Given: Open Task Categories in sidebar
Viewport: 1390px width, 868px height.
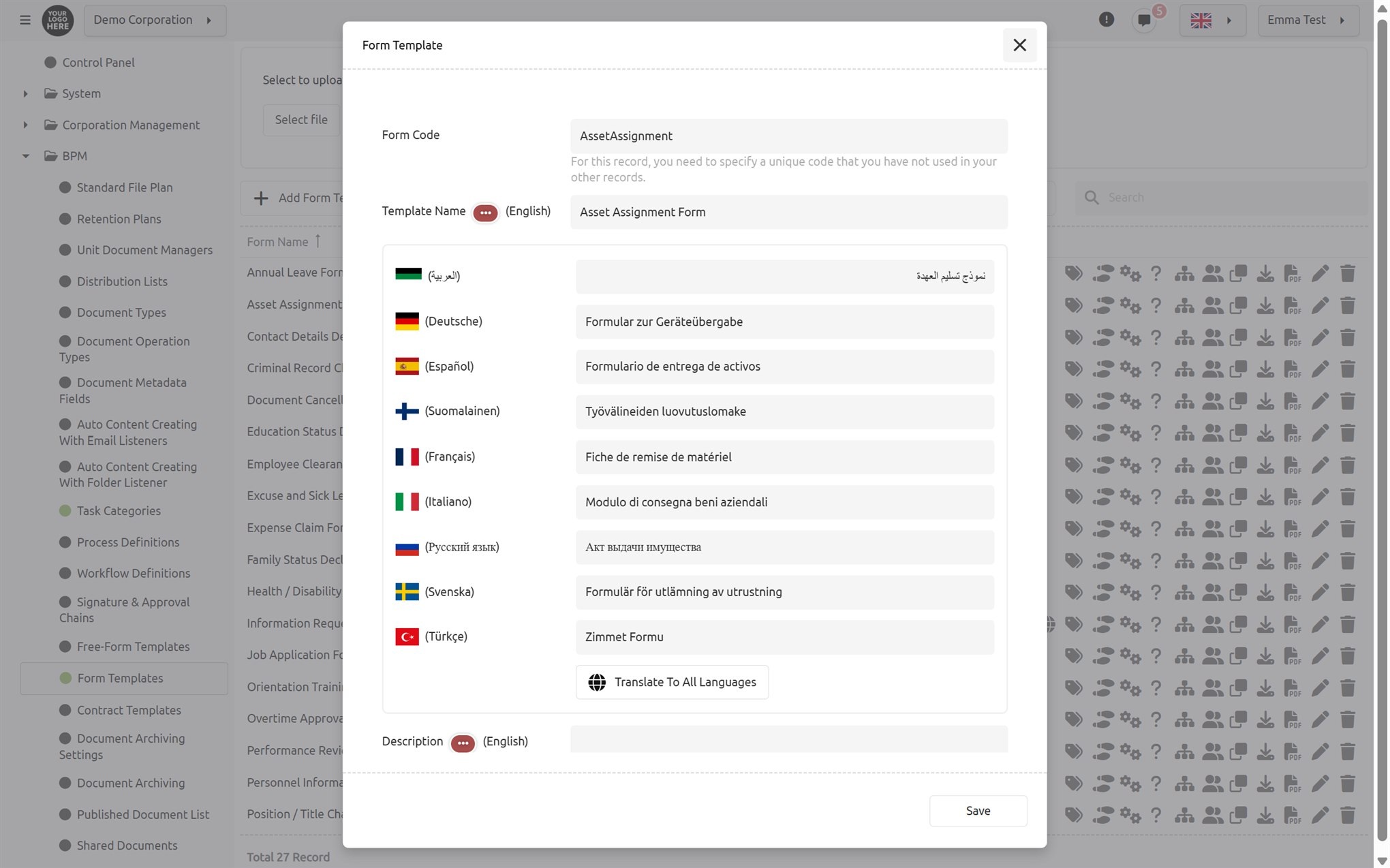Looking at the screenshot, I should (x=119, y=511).
